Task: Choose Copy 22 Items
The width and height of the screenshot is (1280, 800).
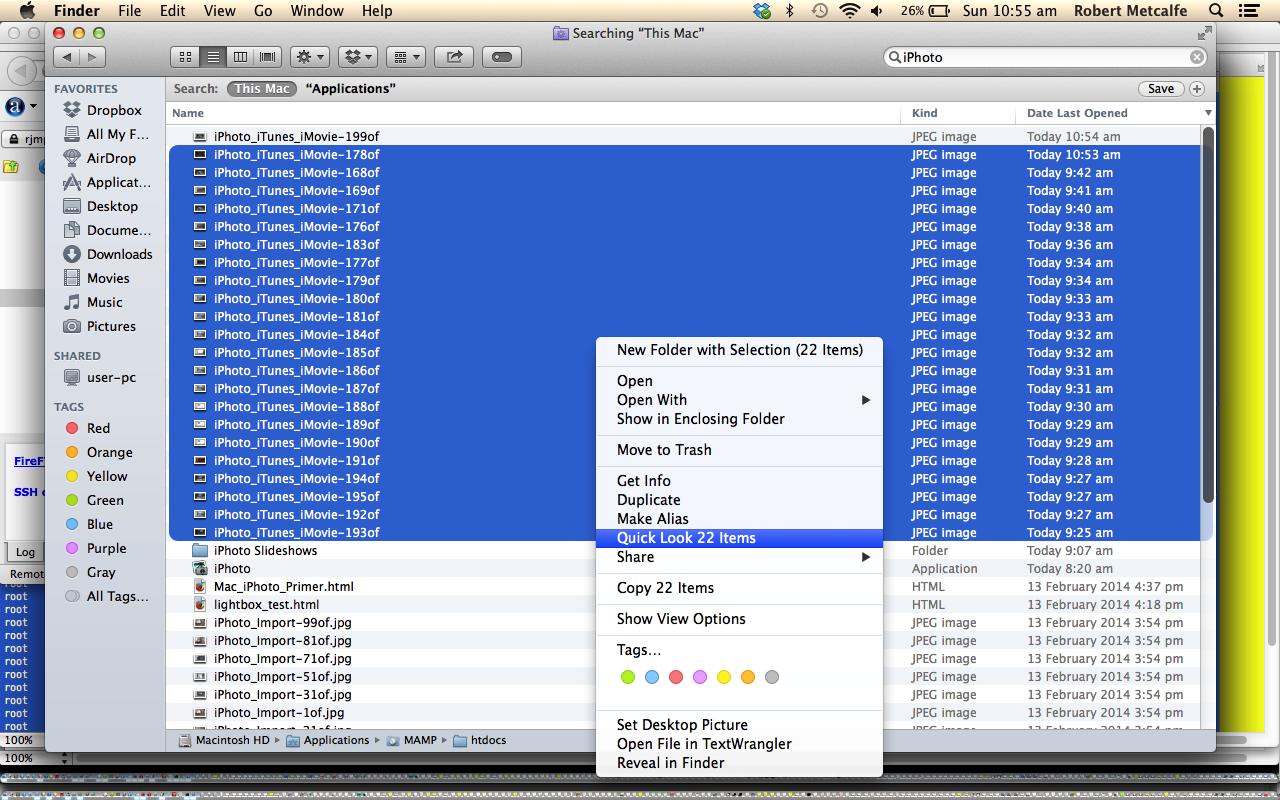Action: 739,588
